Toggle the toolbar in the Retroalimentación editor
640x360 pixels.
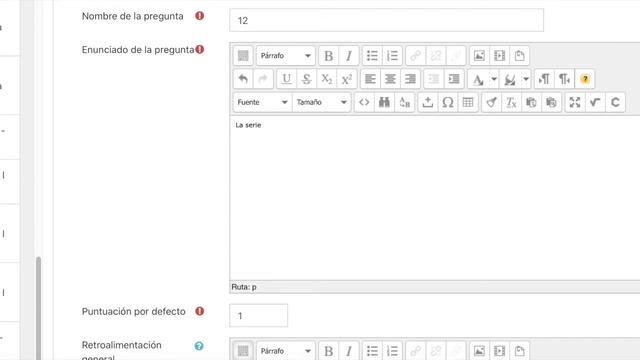[243, 351]
